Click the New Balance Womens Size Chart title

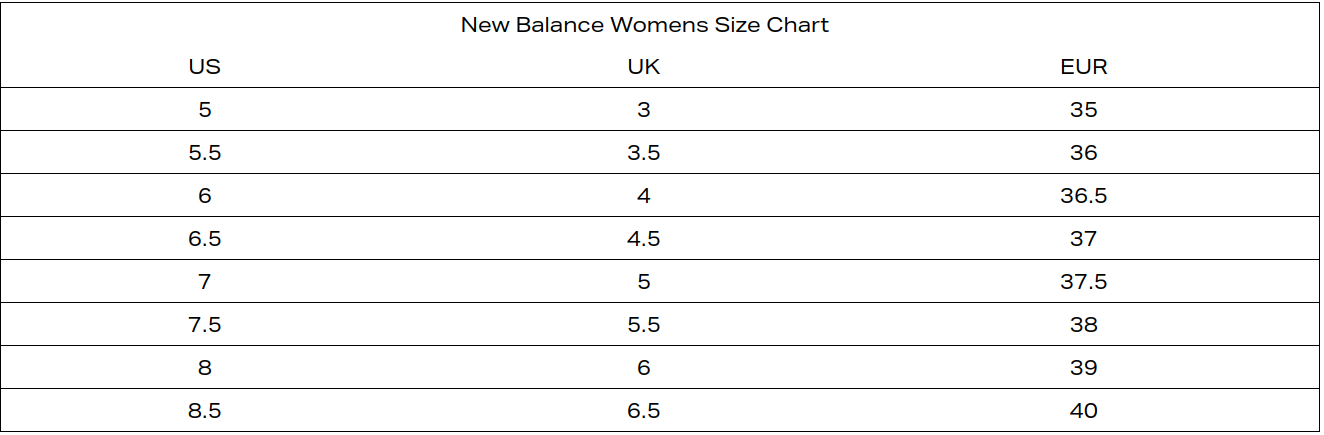644,25
